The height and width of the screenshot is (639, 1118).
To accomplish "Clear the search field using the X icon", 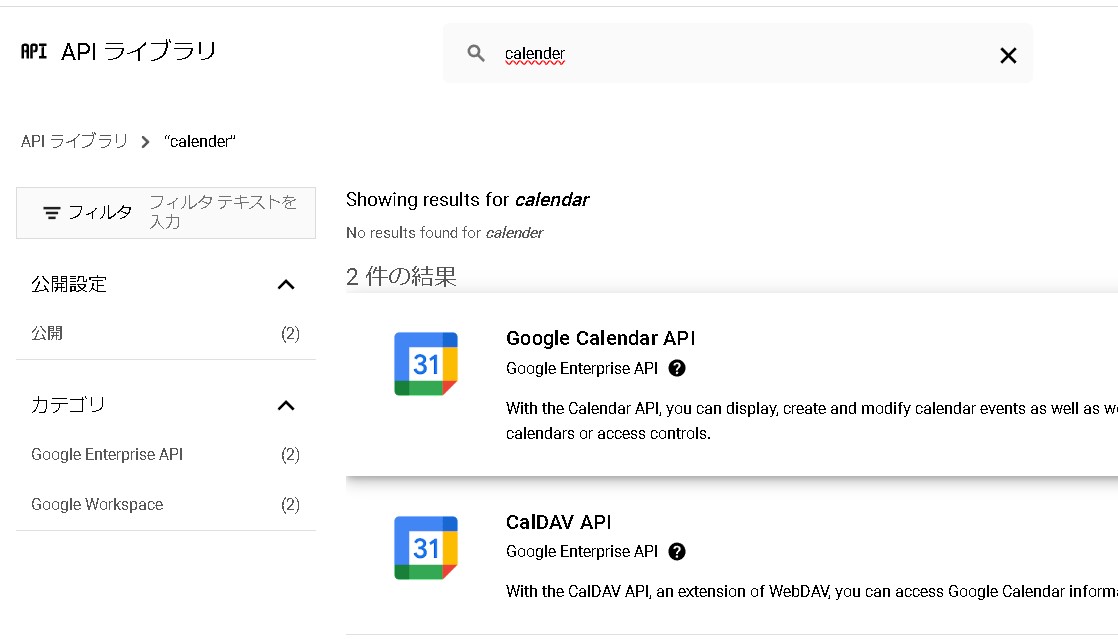I will click(x=1007, y=55).
